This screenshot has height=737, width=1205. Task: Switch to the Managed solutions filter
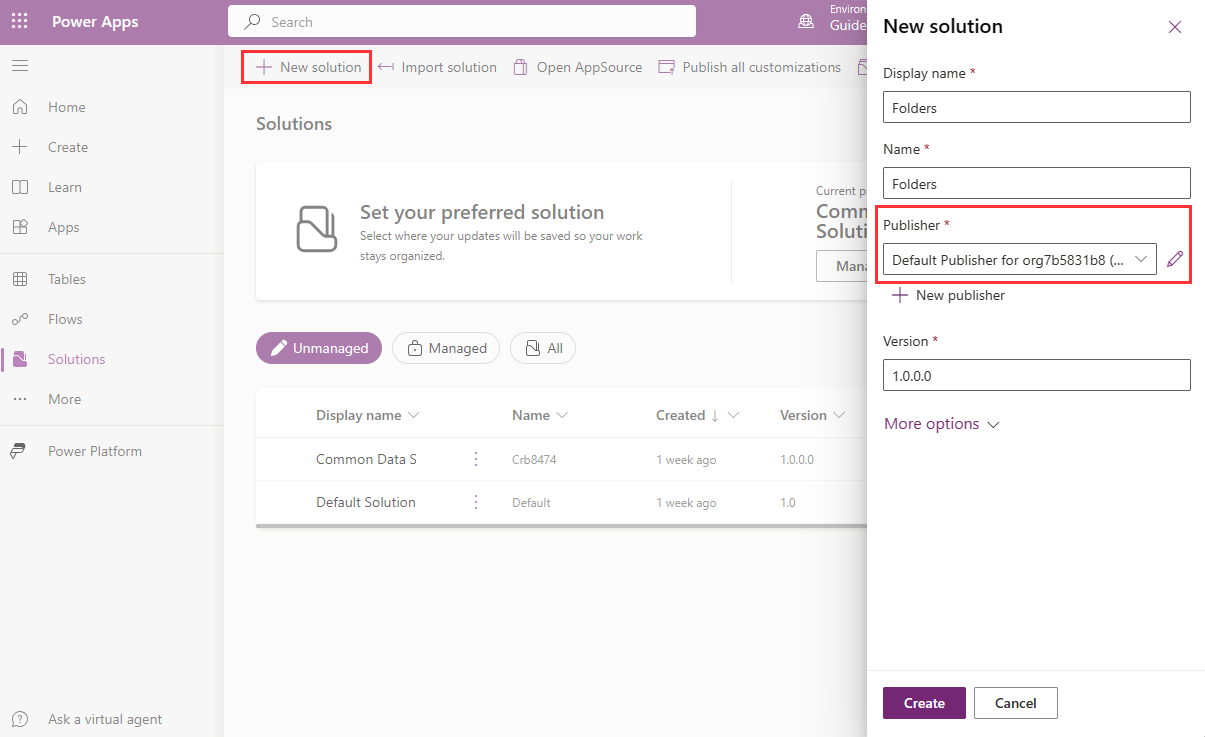[446, 348]
